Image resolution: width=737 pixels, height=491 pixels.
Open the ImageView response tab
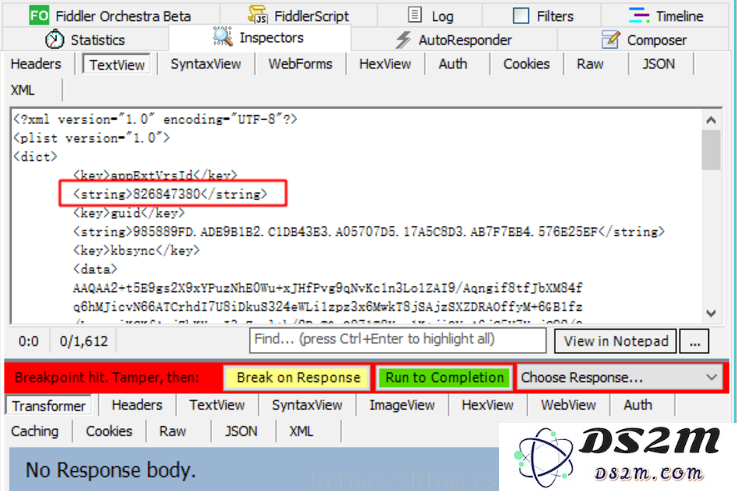tap(402, 405)
